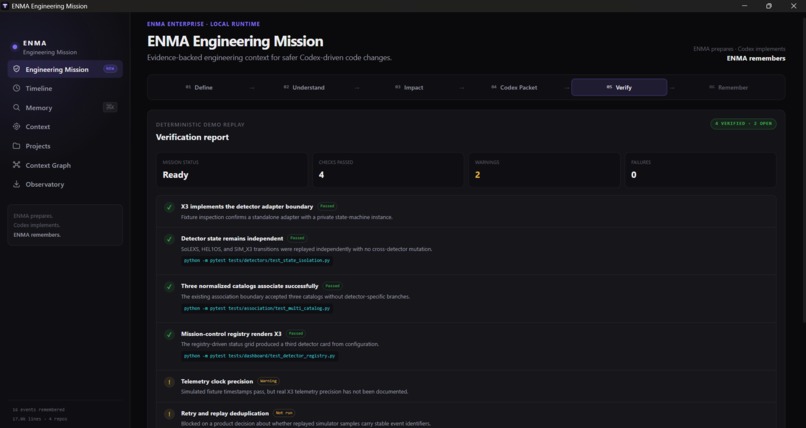
Task: Click 'Detector state remains independent' title
Action: (x=232, y=238)
